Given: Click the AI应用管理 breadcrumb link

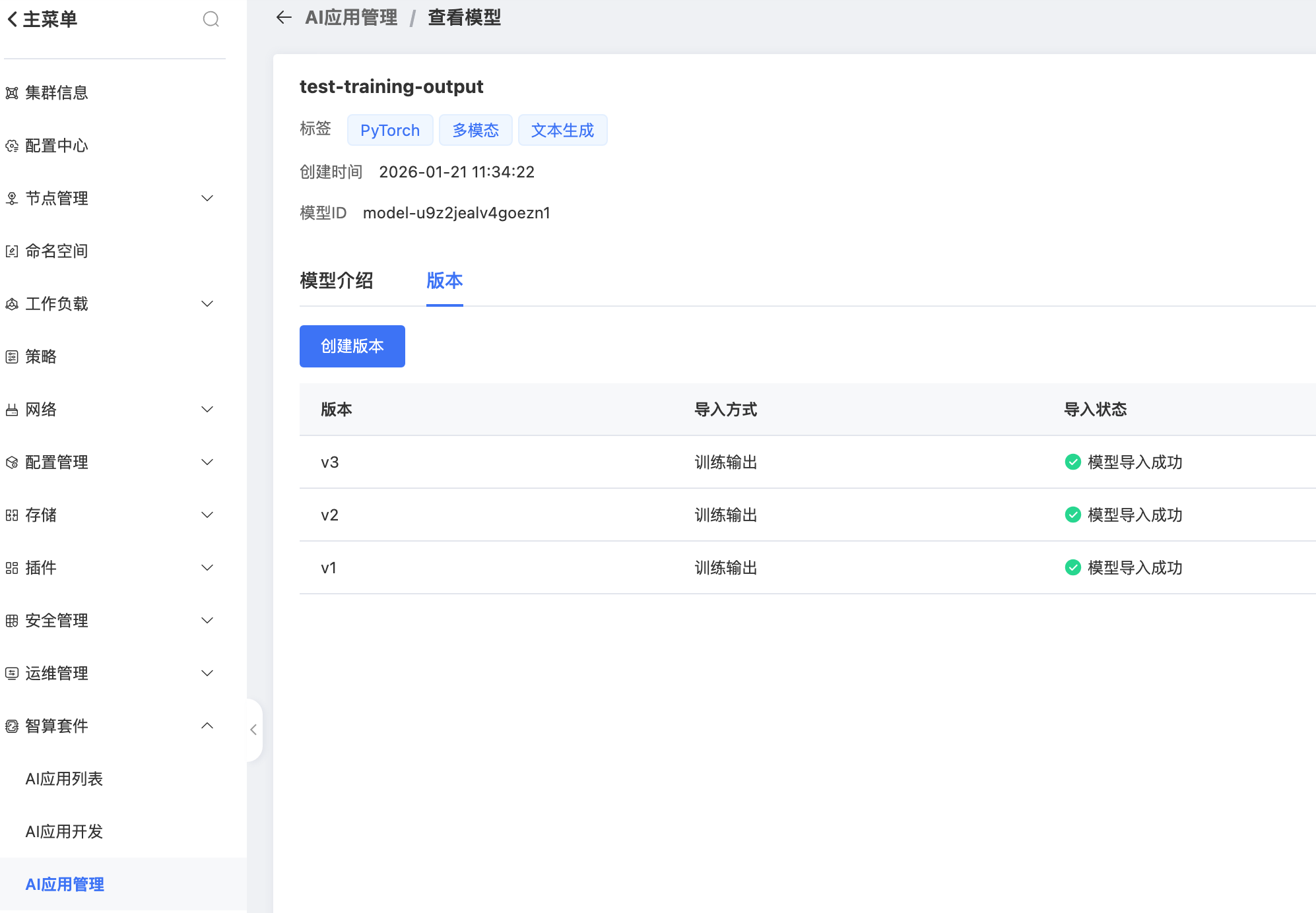Looking at the screenshot, I should [351, 18].
